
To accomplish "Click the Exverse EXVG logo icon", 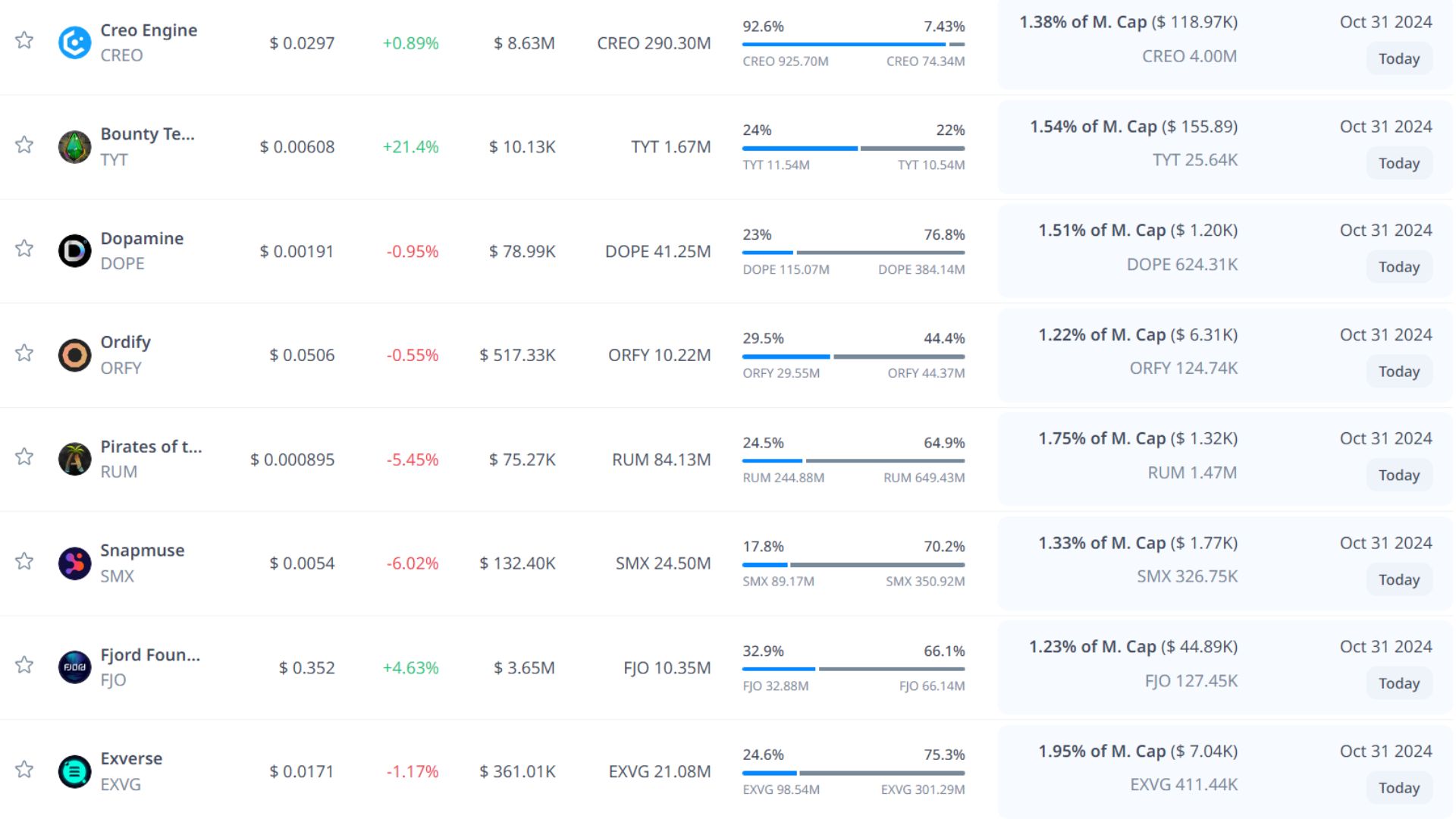I will coord(74,771).
